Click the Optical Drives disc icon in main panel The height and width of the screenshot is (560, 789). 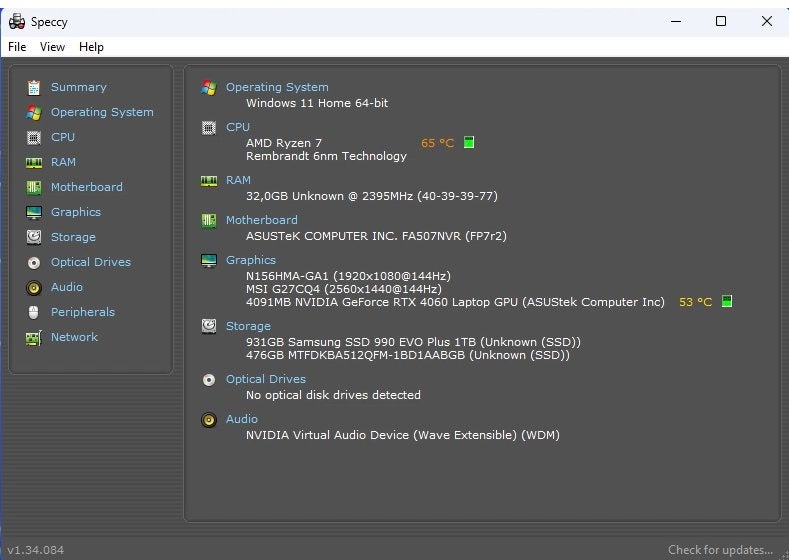point(209,380)
